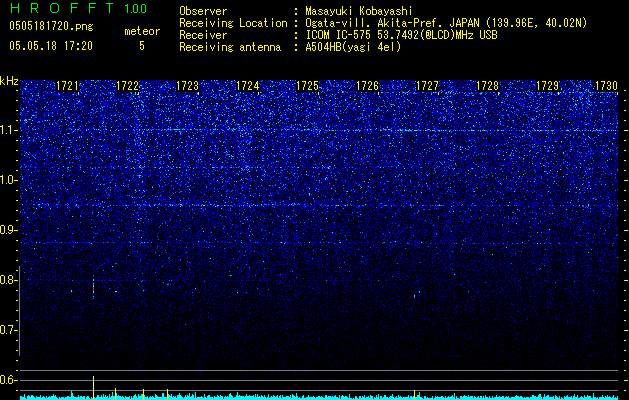Click the Receiver field label

click(203, 35)
